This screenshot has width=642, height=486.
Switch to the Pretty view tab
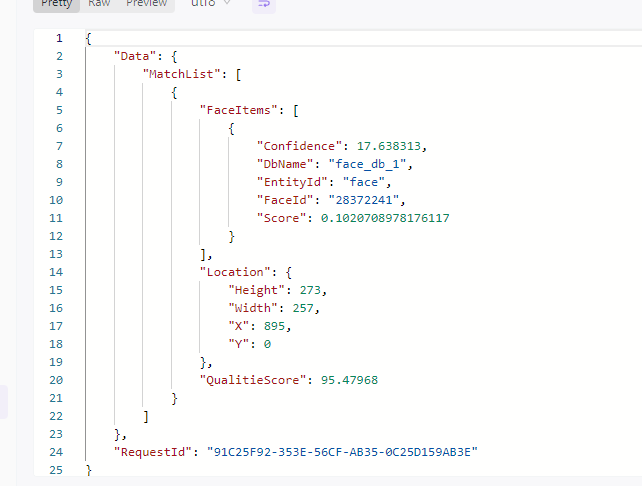57,4
